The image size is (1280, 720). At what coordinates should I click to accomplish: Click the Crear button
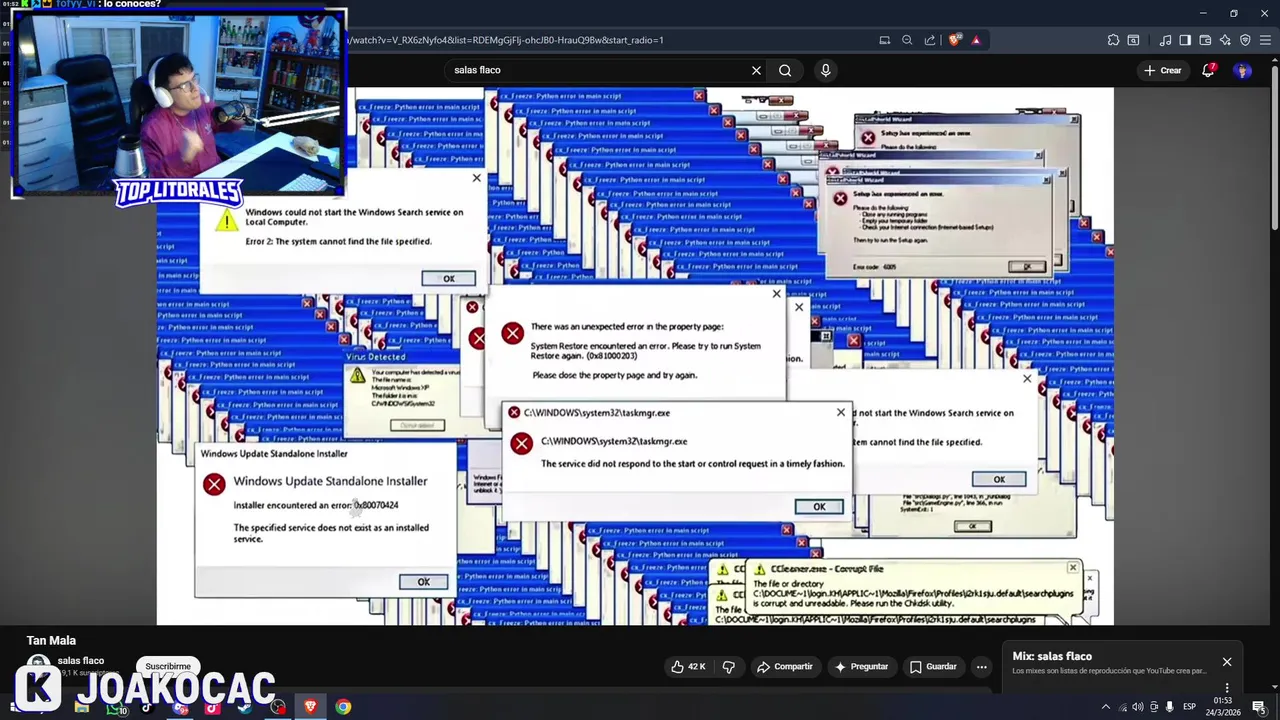click(1163, 70)
